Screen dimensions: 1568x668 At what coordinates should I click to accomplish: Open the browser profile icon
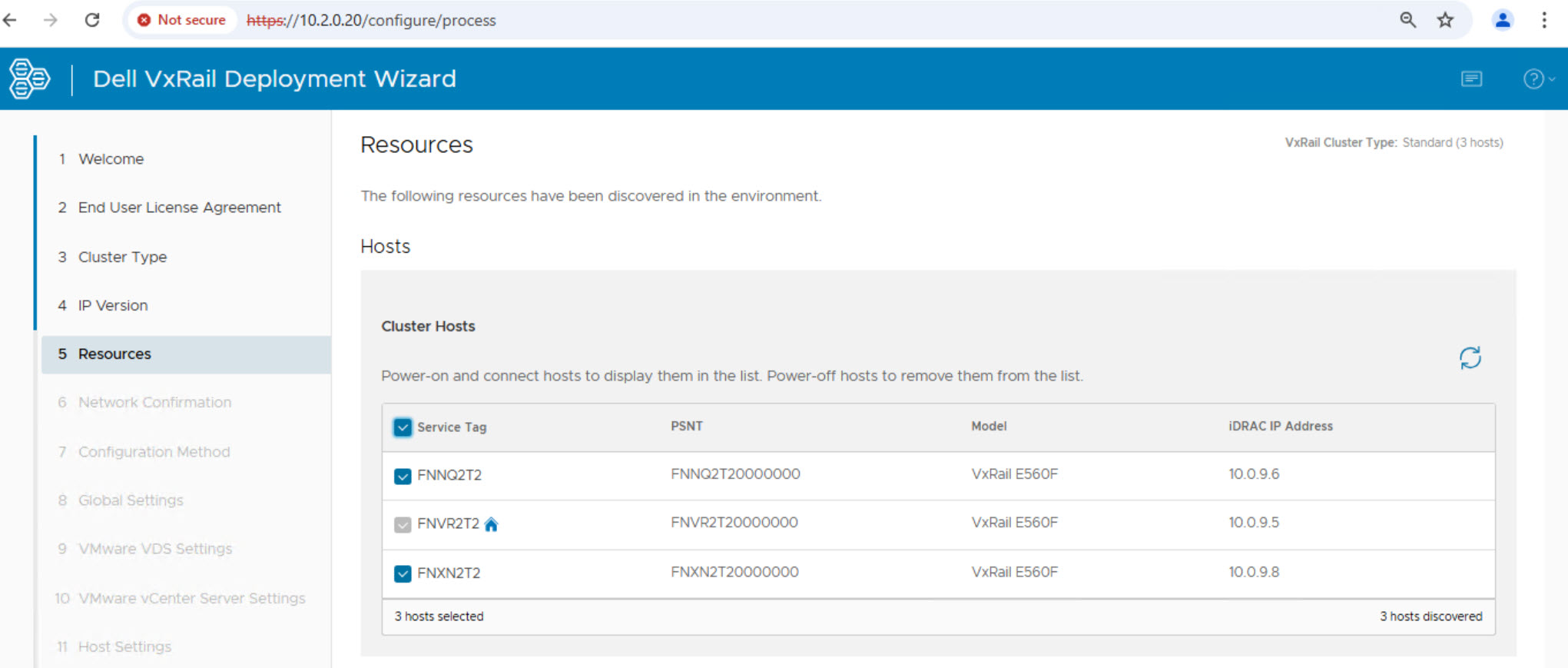click(1502, 20)
